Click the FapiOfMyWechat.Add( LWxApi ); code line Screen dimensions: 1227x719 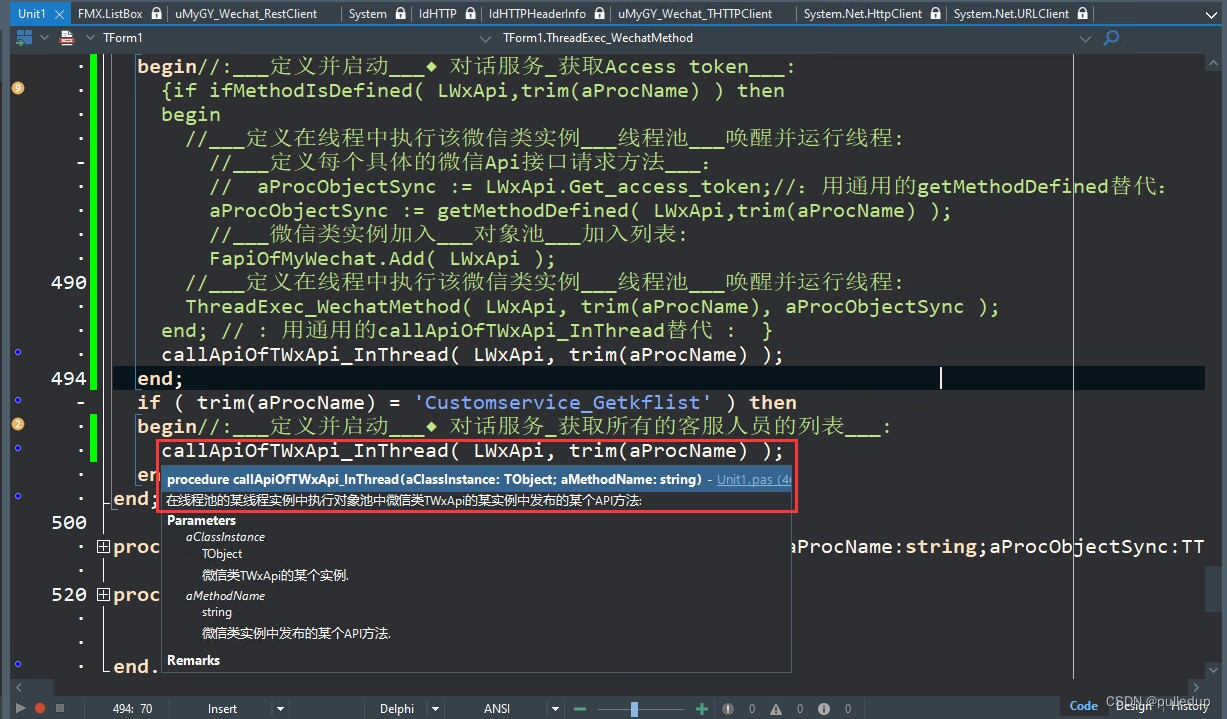click(382, 258)
